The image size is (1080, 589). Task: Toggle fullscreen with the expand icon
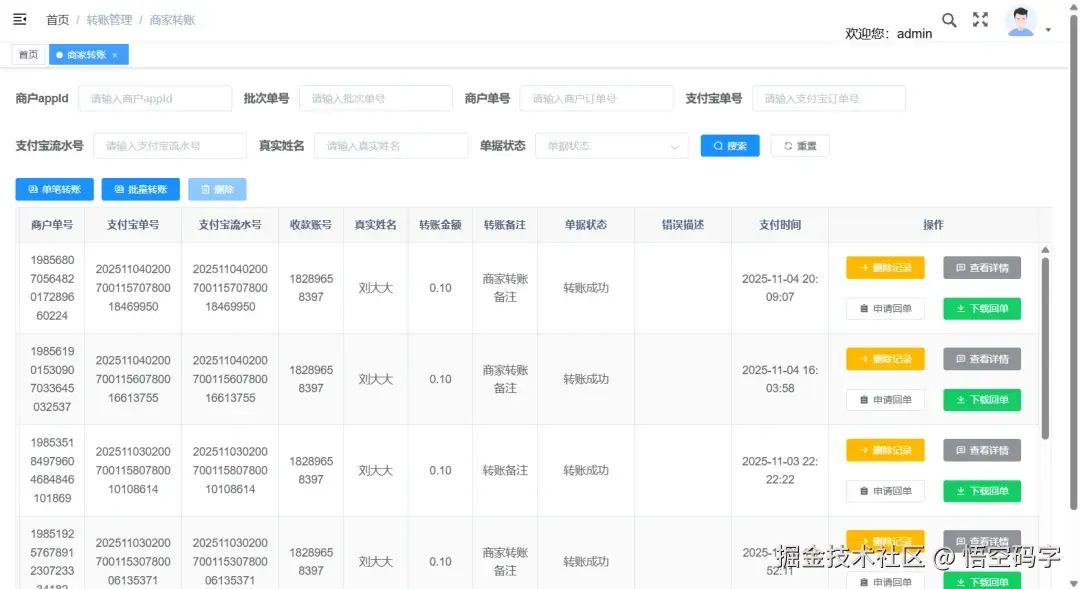tap(980, 18)
